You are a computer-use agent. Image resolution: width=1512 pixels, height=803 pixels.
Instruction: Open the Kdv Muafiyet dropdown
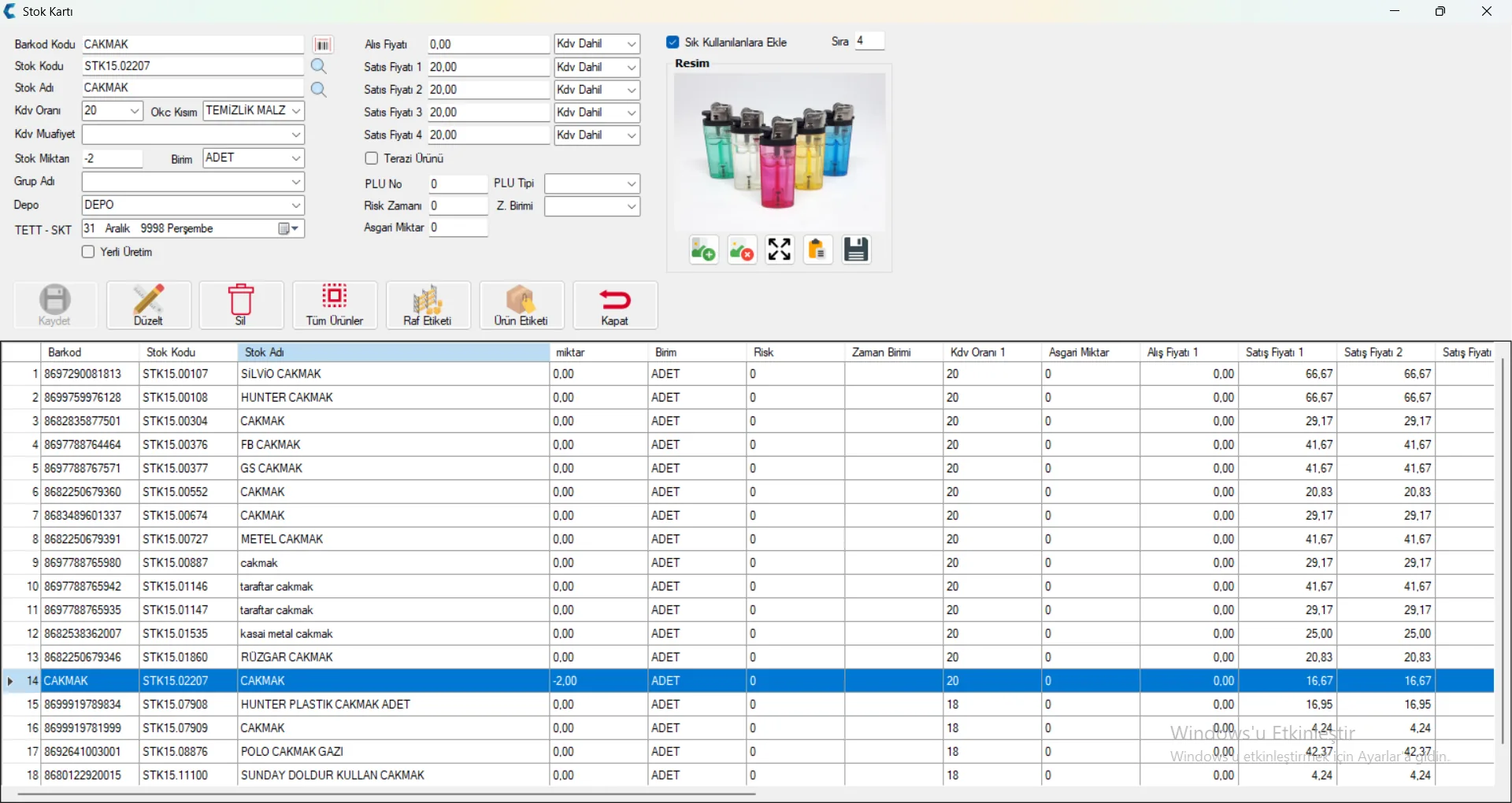click(296, 135)
